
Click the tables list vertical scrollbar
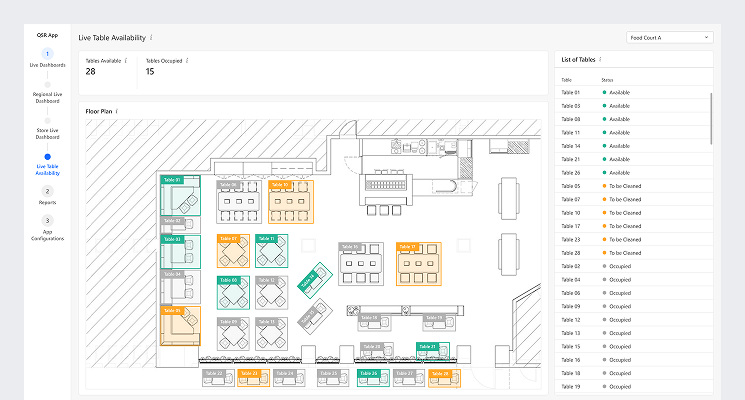[712, 120]
